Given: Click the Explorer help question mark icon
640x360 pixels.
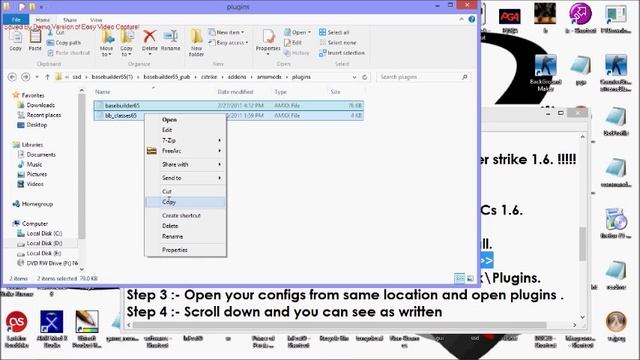Looking at the screenshot, I should pos(471,19).
